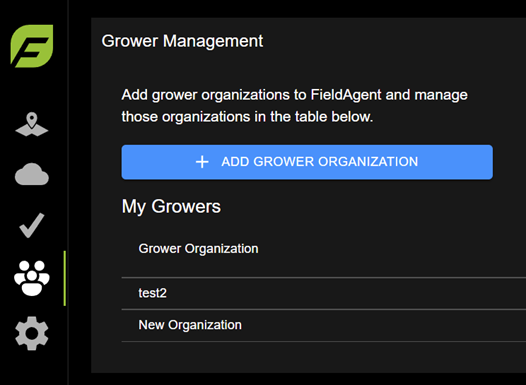Click the My Growers heading

pos(171,206)
